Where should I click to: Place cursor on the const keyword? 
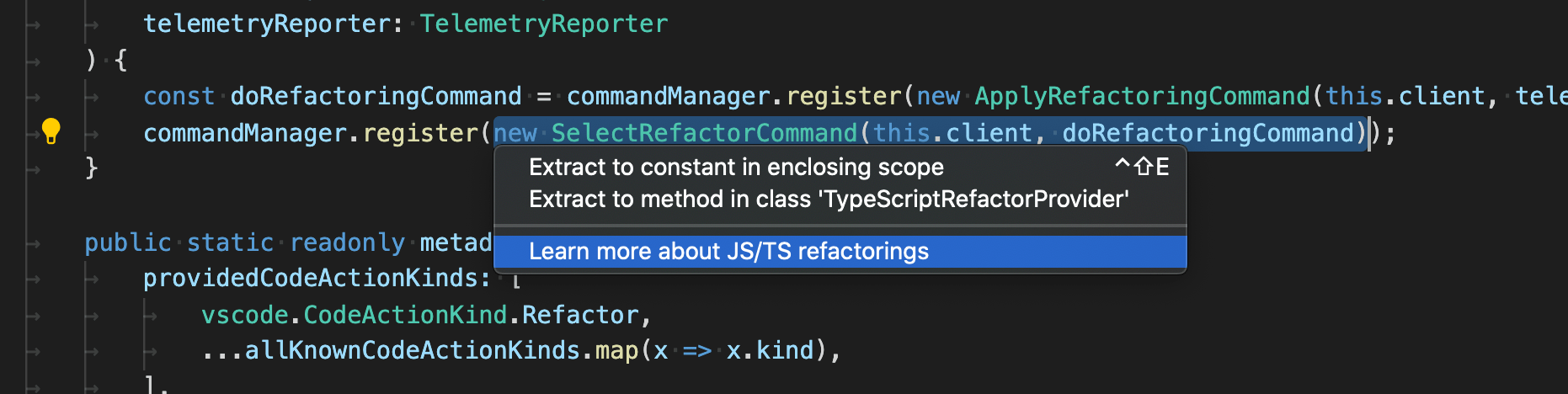click(x=179, y=96)
